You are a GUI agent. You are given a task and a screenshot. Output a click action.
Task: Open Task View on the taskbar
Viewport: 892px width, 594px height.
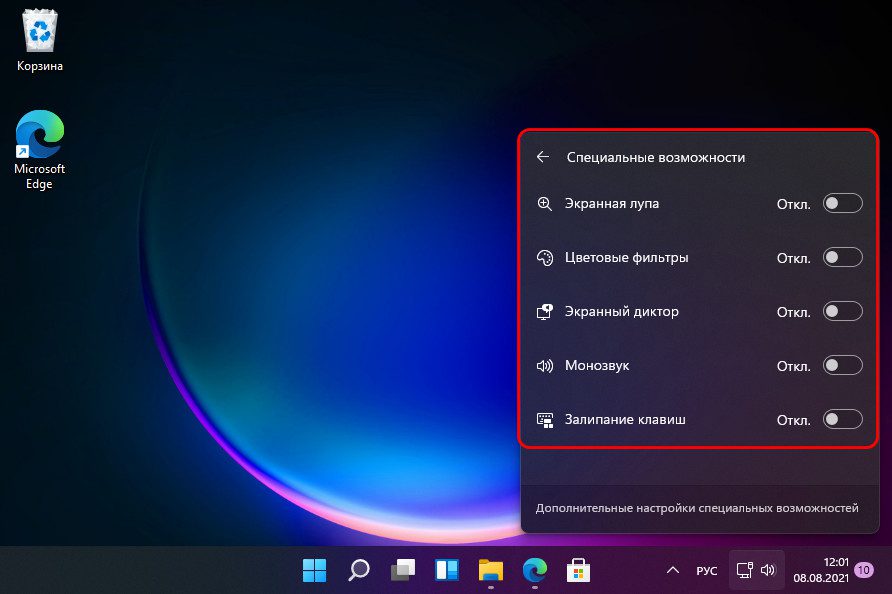coord(403,570)
